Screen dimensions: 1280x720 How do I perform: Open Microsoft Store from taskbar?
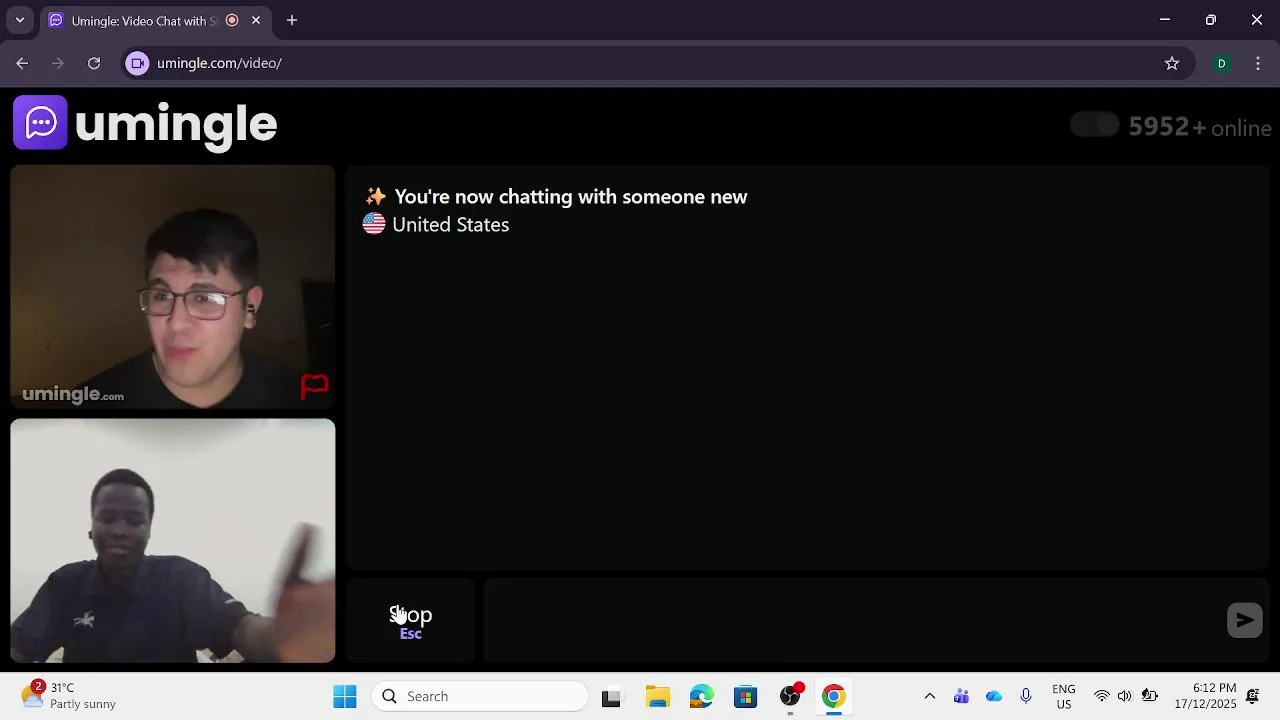coord(745,696)
